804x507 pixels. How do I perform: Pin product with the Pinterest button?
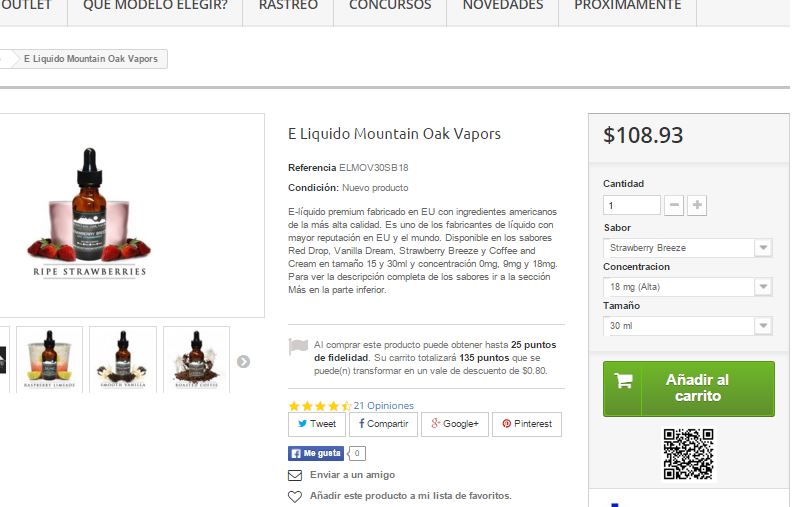click(527, 424)
